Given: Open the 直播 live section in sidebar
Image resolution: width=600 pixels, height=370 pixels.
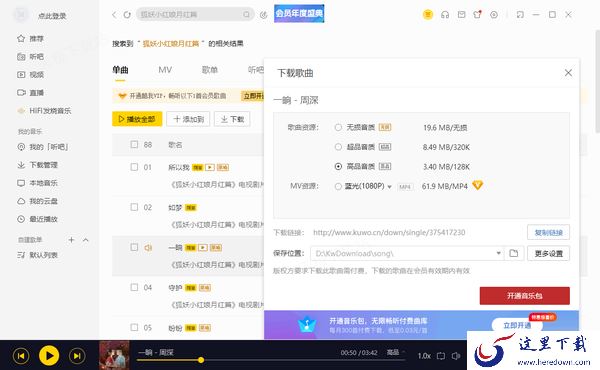Looking at the screenshot, I should tap(30, 93).
